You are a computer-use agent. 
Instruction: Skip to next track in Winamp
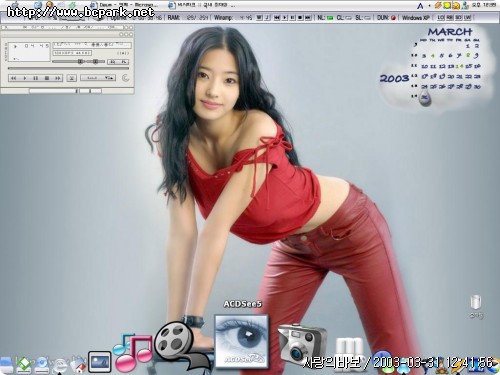[58, 78]
